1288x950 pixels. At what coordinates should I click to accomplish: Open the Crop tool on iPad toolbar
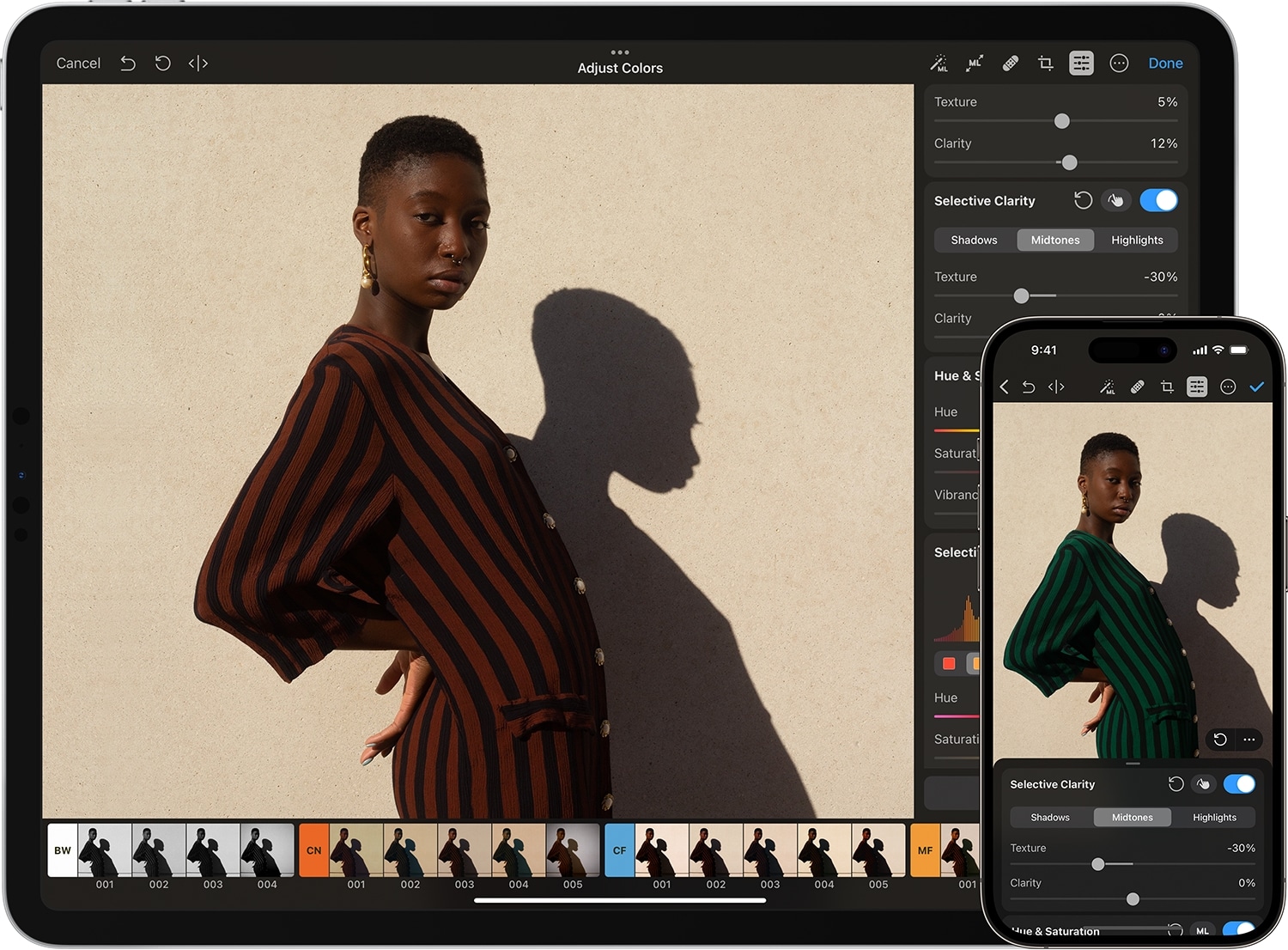pyautogui.click(x=1045, y=64)
